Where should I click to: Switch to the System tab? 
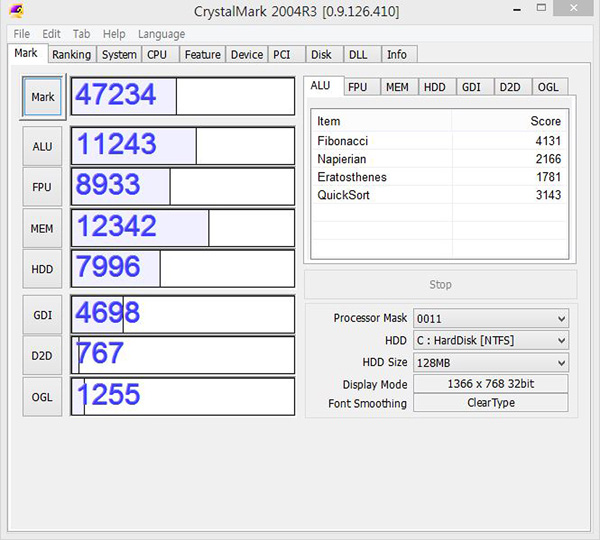coord(119,55)
